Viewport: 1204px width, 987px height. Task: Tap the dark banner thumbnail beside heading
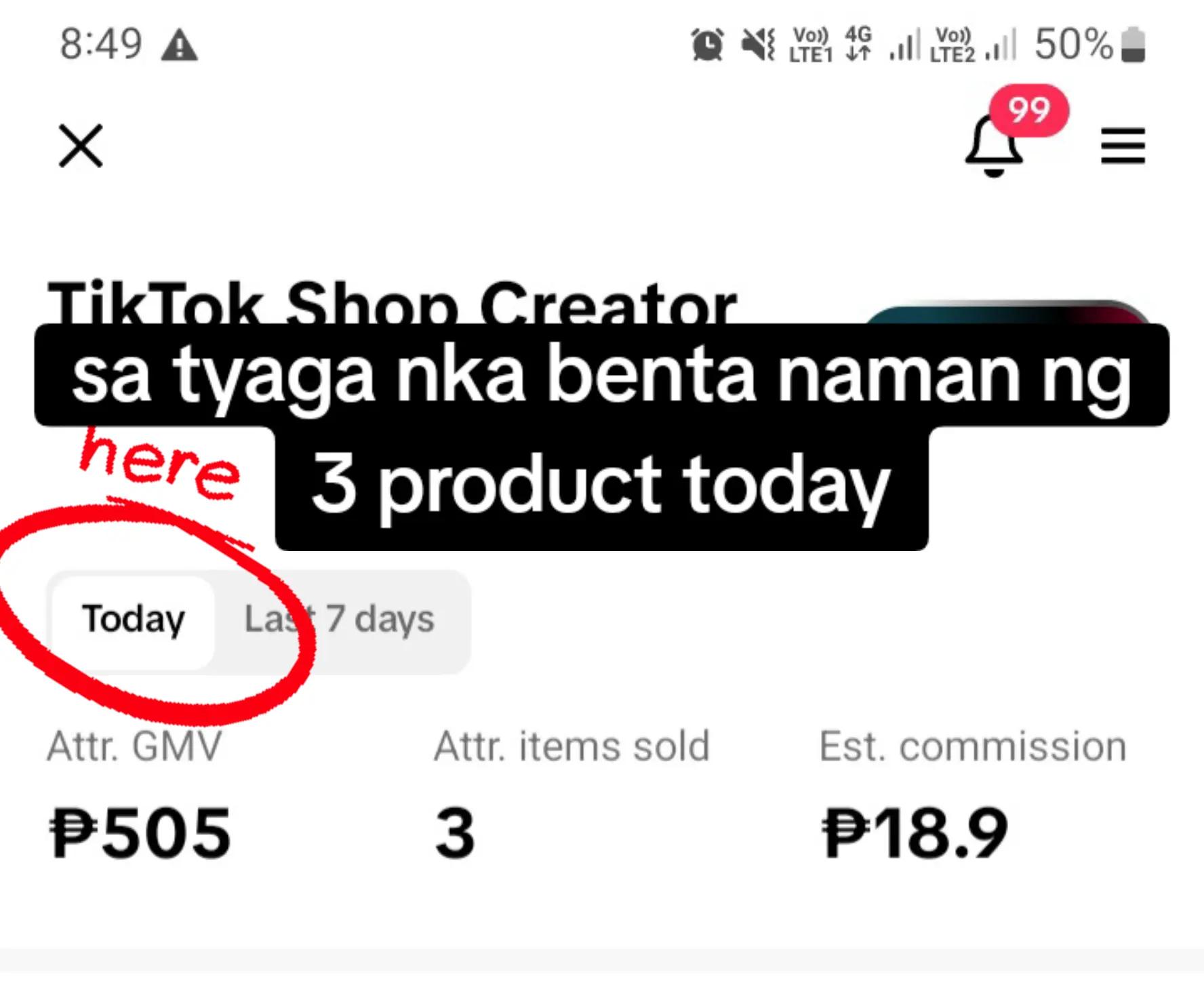[x=1007, y=312]
